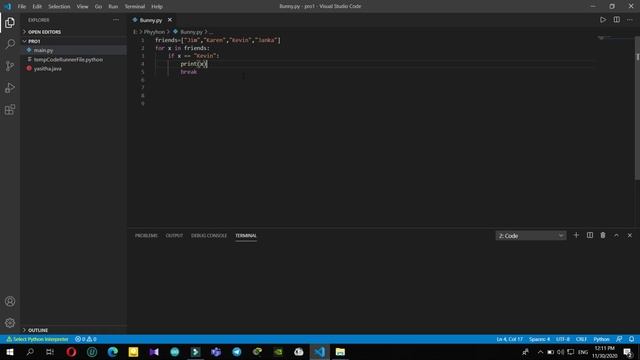Screen dimensions: 640x360
Task: Open the Edit menu
Action: pyautogui.click(x=37, y=6)
